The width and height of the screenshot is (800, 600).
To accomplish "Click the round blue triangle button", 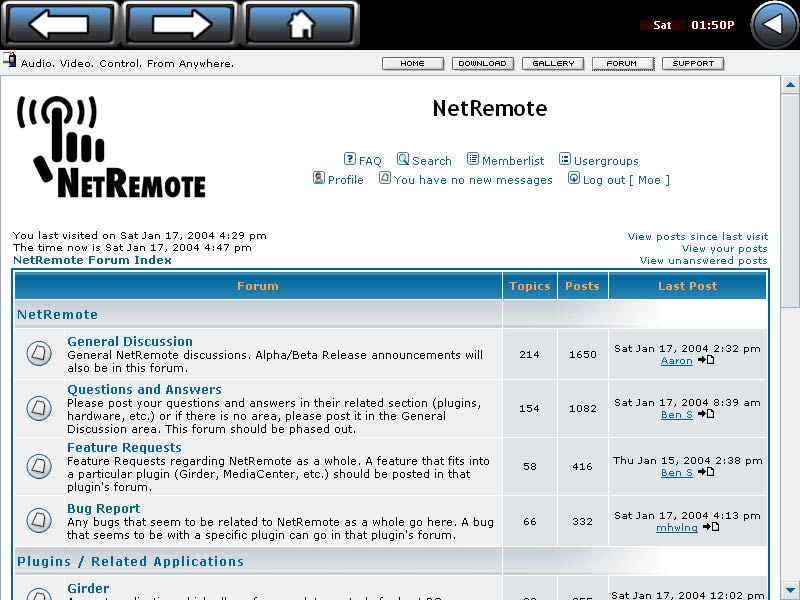I will click(x=773, y=24).
